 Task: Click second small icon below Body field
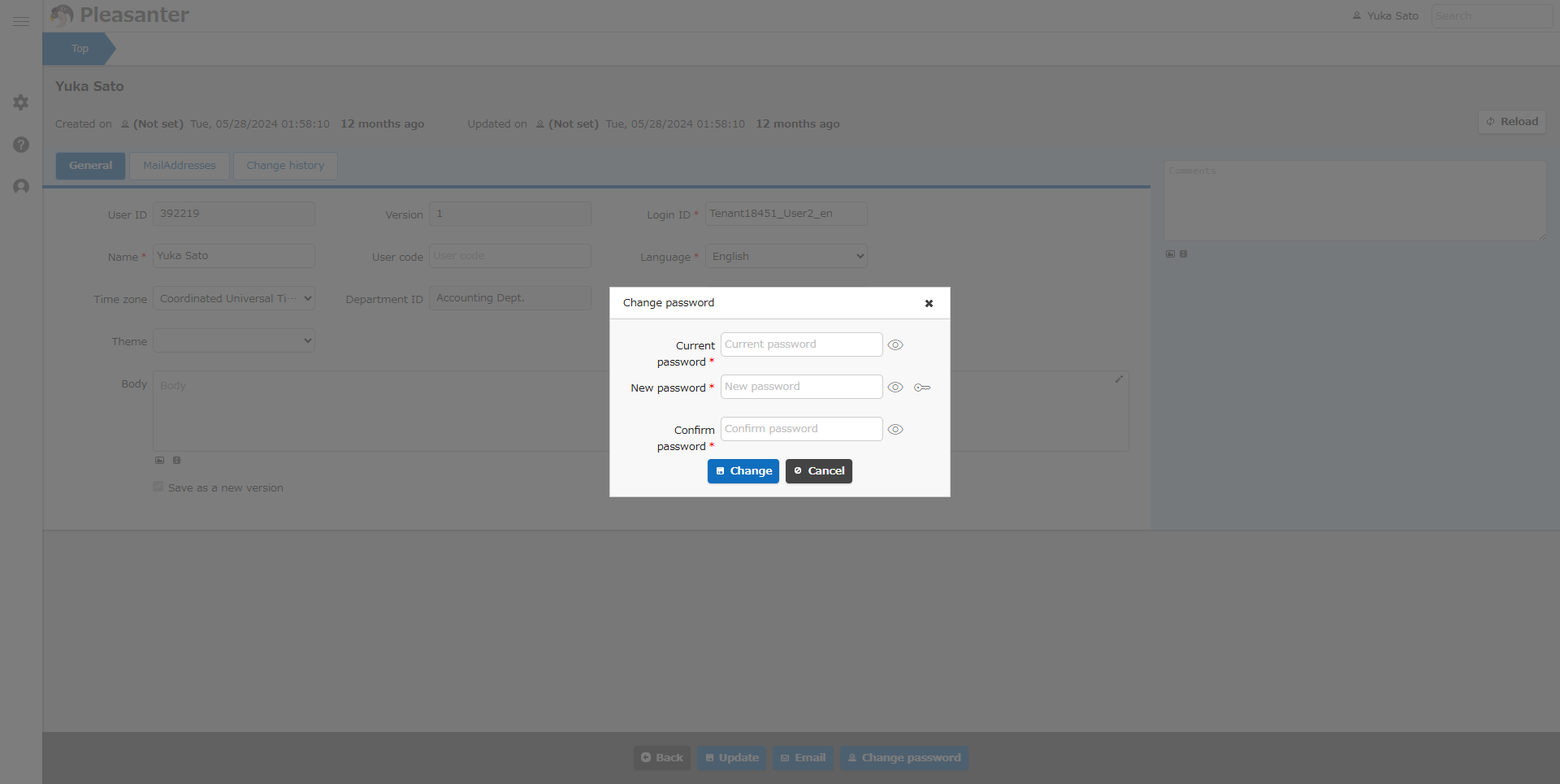[176, 460]
